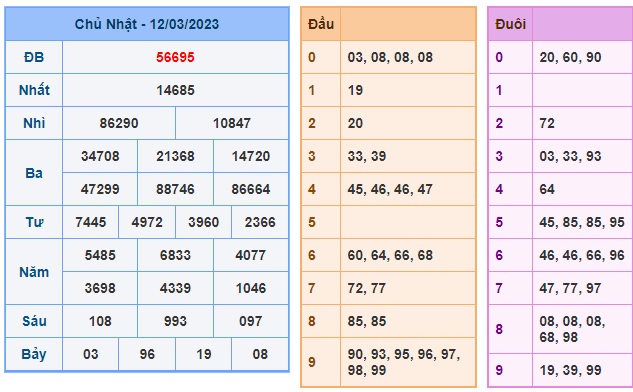
Task: Click Tư prize number 4972
Action: (147, 222)
